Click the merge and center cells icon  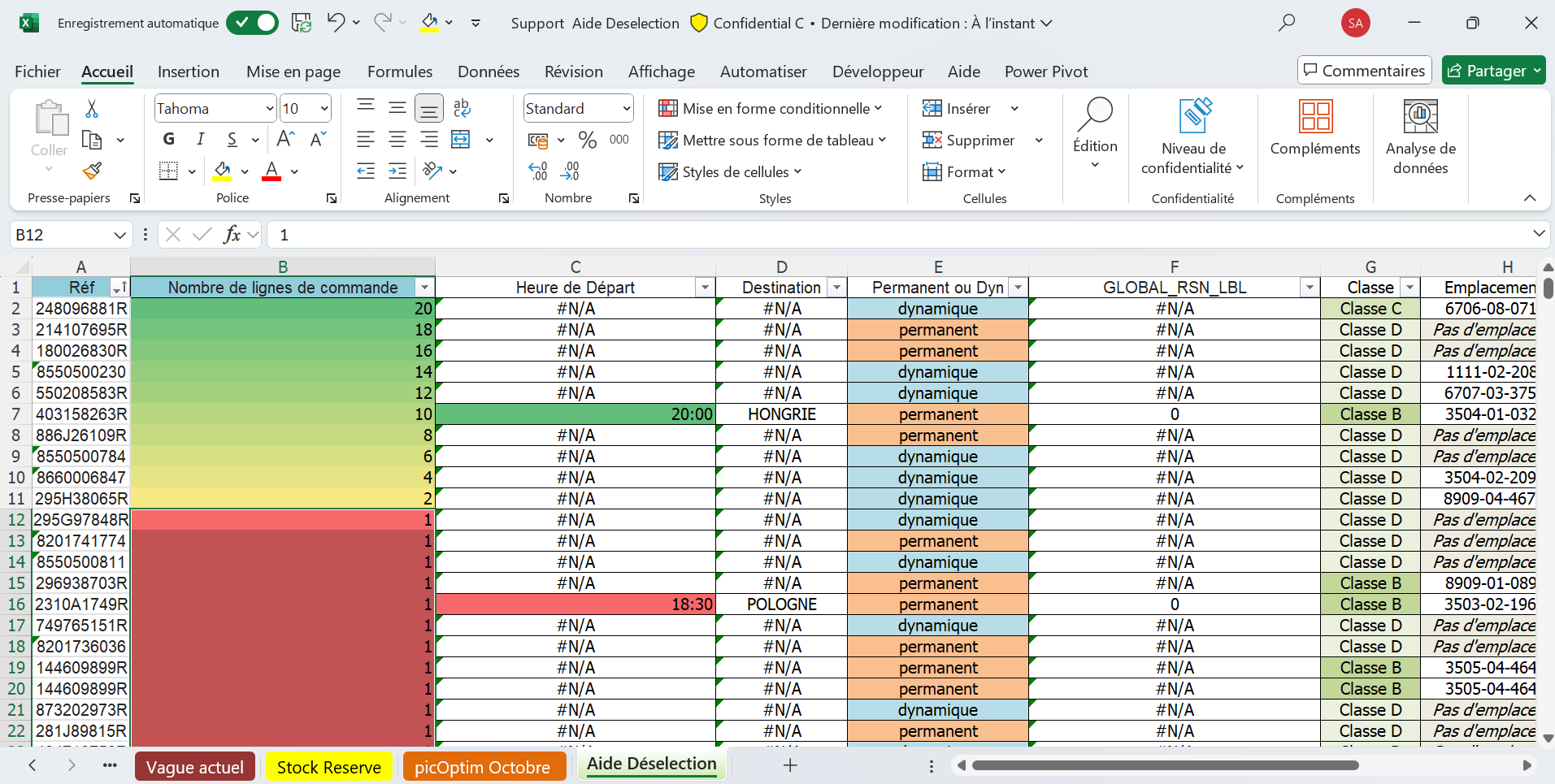[x=461, y=140]
